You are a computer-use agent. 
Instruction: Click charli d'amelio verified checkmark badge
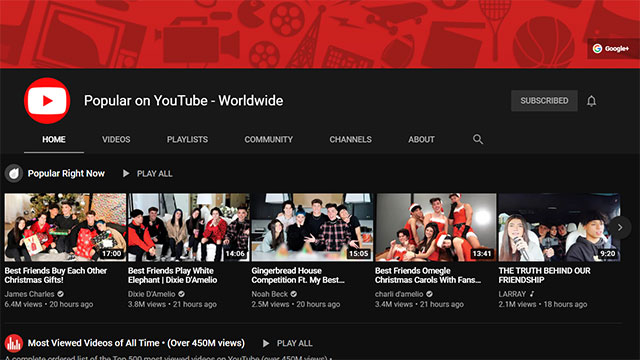coord(429,294)
